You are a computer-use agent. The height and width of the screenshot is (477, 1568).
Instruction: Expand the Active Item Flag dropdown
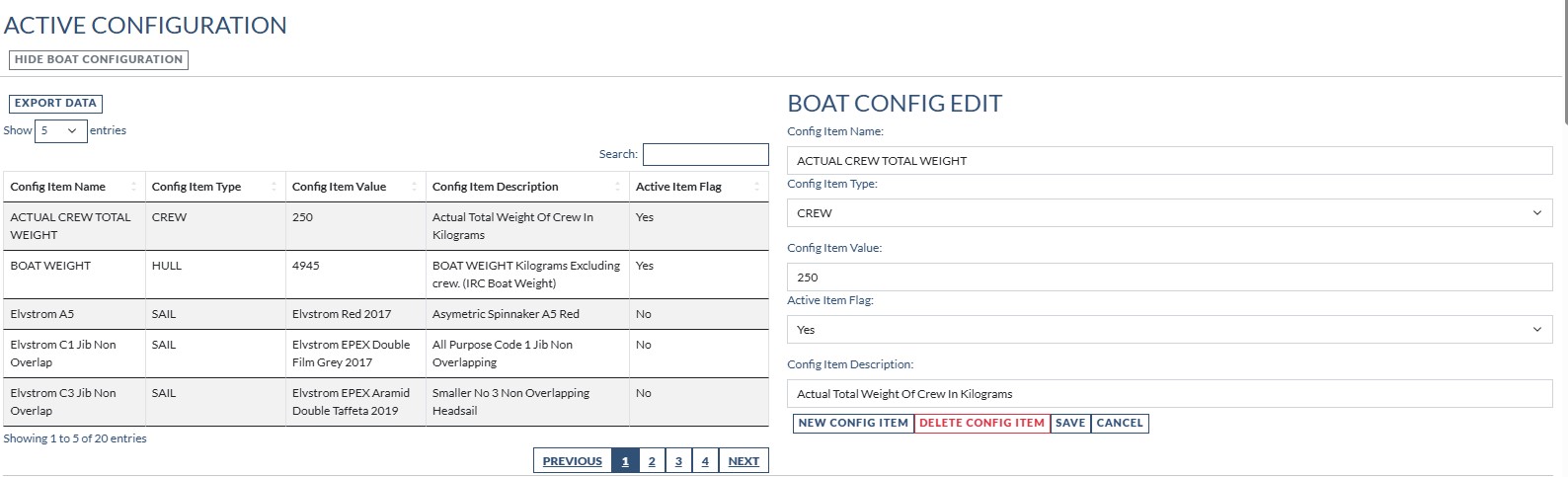(1169, 330)
